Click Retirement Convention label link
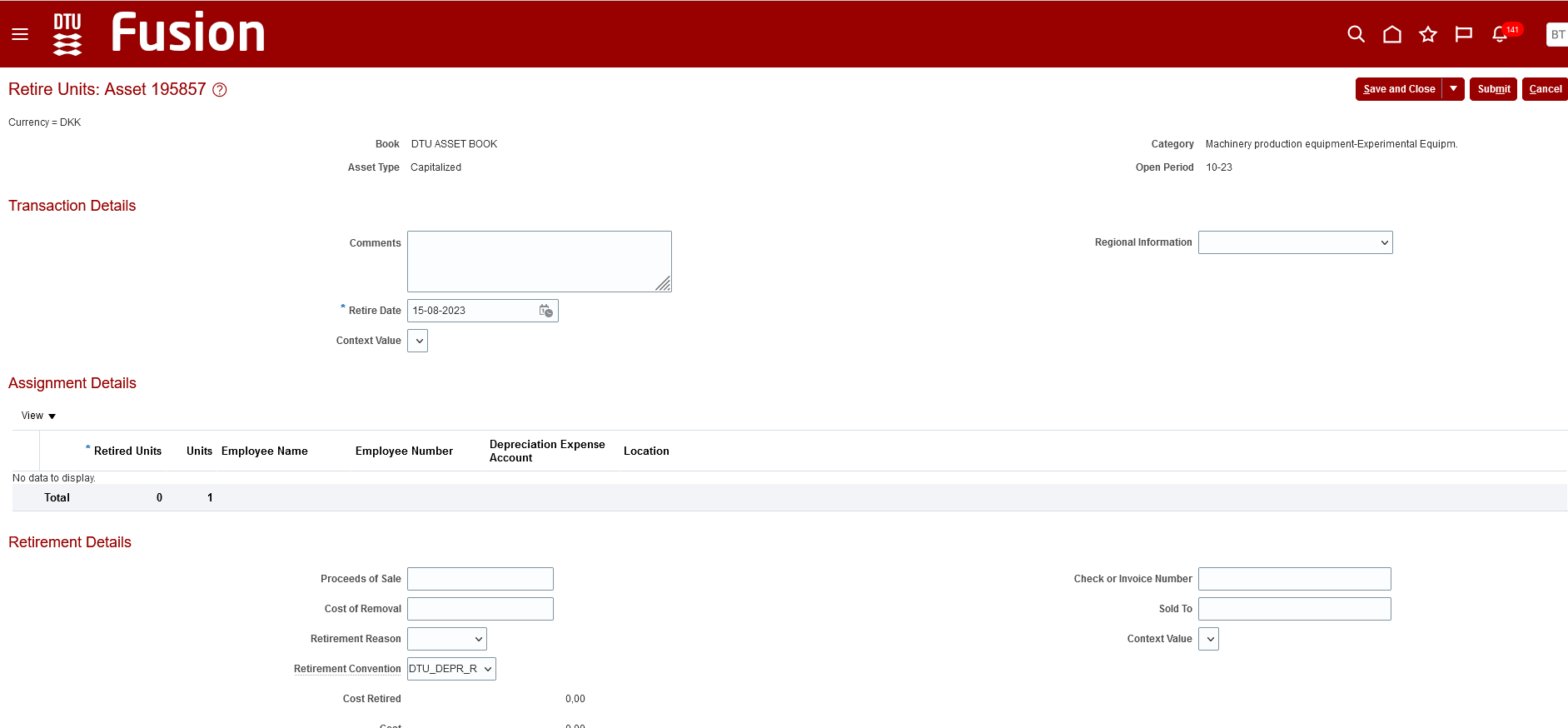 click(347, 669)
